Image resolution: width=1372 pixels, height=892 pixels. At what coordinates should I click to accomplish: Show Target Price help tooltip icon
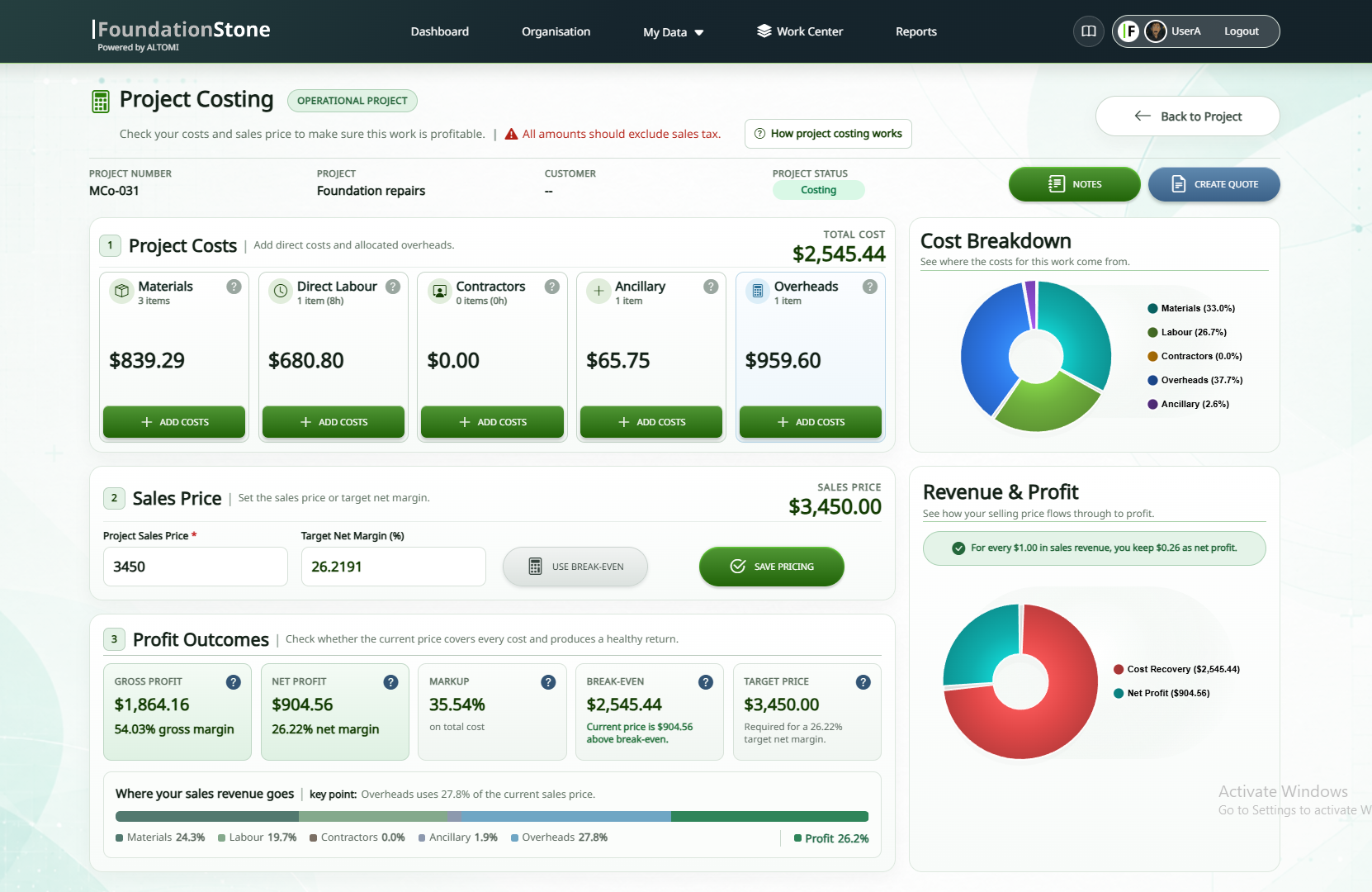(x=863, y=682)
